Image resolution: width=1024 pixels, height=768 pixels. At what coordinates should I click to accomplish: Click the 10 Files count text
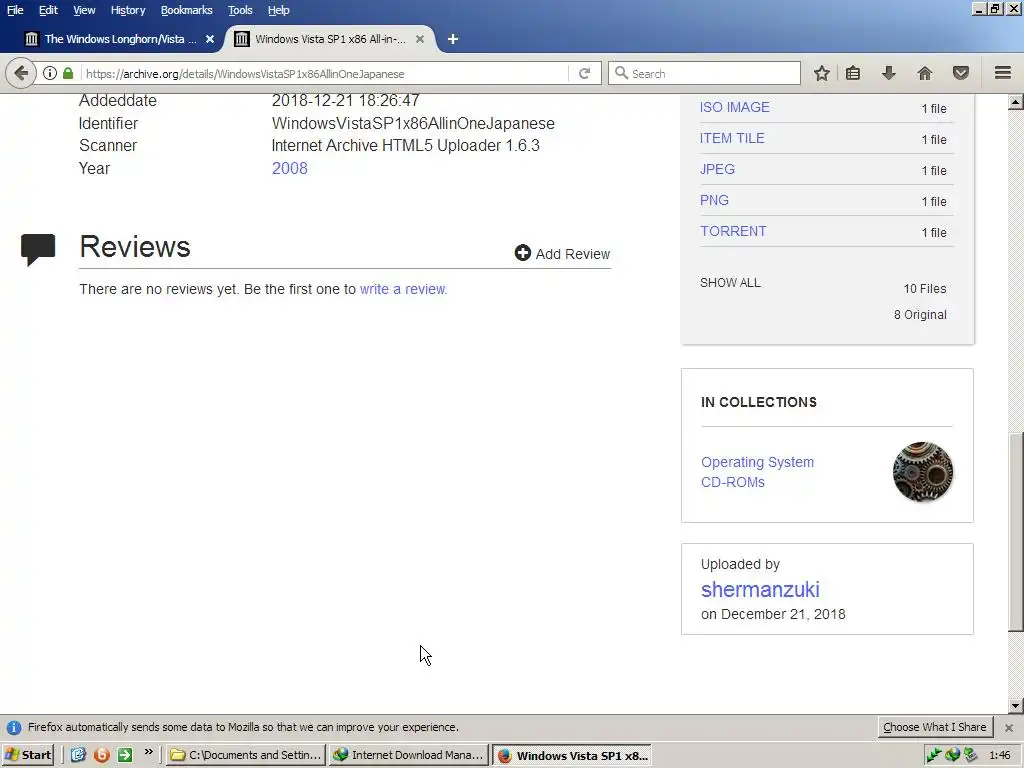[x=925, y=288]
